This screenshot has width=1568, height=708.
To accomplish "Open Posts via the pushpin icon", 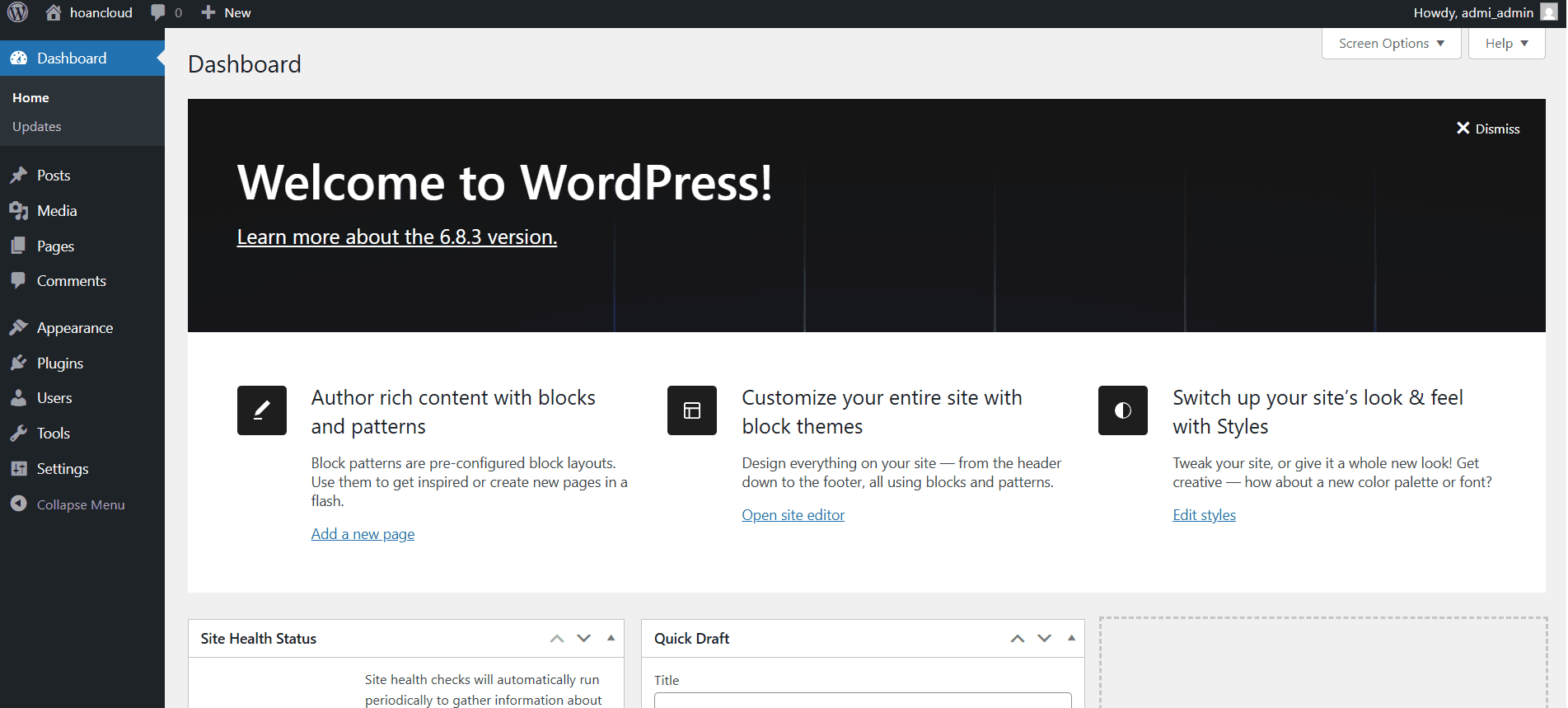I will (x=18, y=176).
